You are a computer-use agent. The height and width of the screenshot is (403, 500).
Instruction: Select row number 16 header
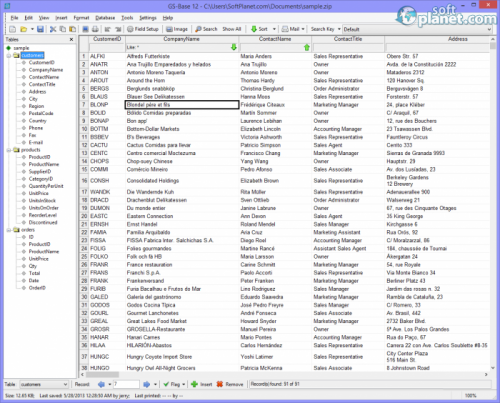(84, 180)
